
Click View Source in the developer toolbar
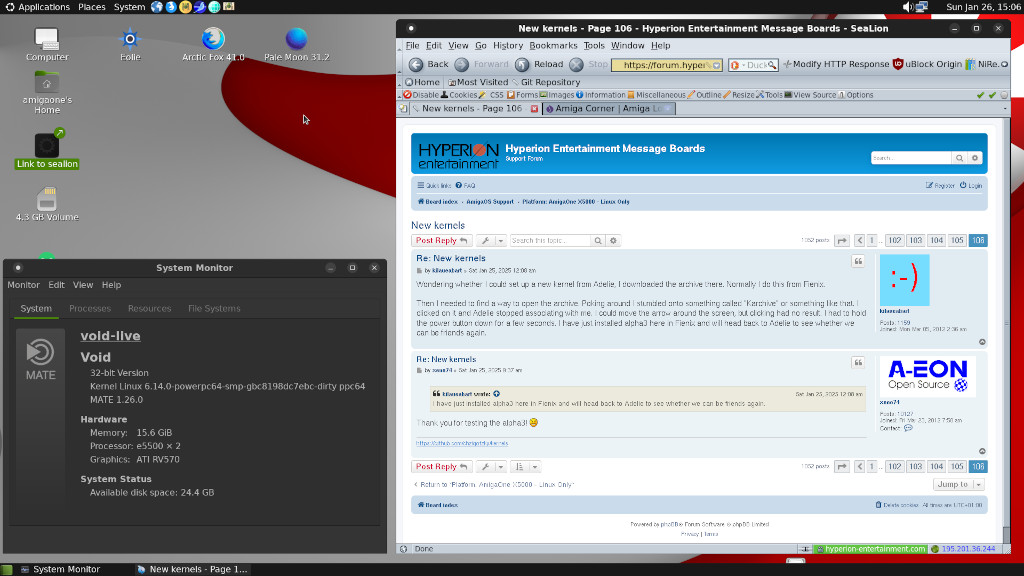click(x=810, y=95)
